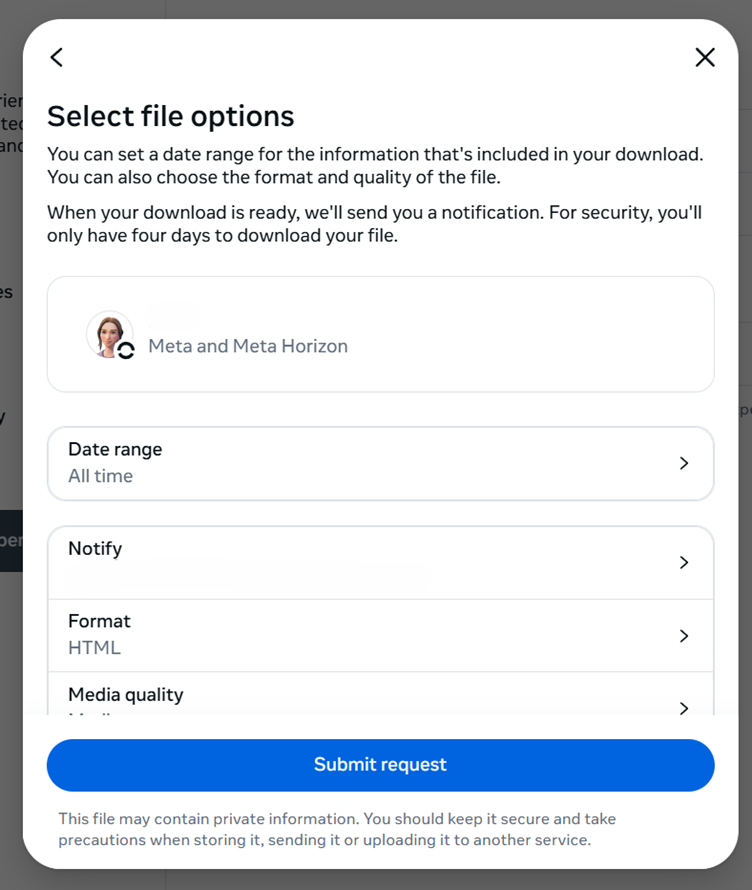Click the Media quality chevron arrow

pyautogui.click(x=684, y=708)
